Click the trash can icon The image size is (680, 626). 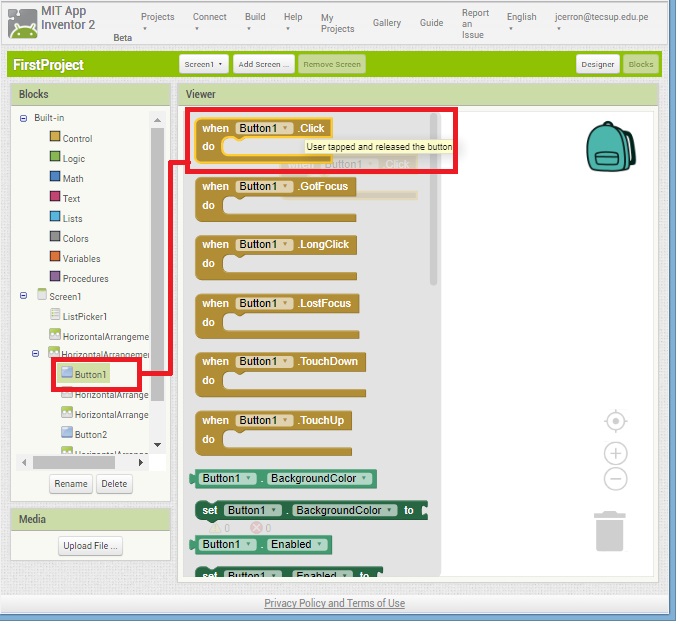609,531
